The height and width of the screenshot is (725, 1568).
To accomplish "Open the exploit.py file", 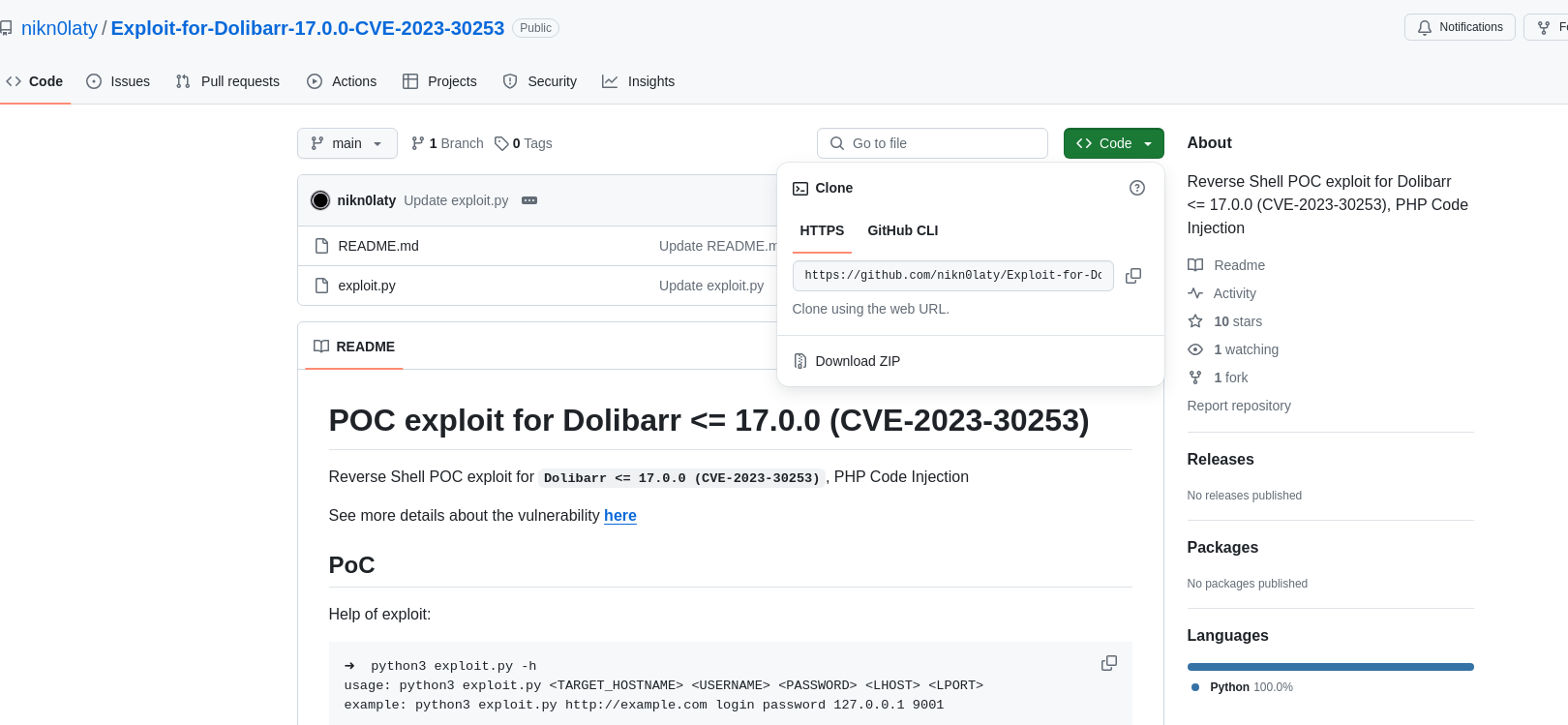I will pos(367,286).
